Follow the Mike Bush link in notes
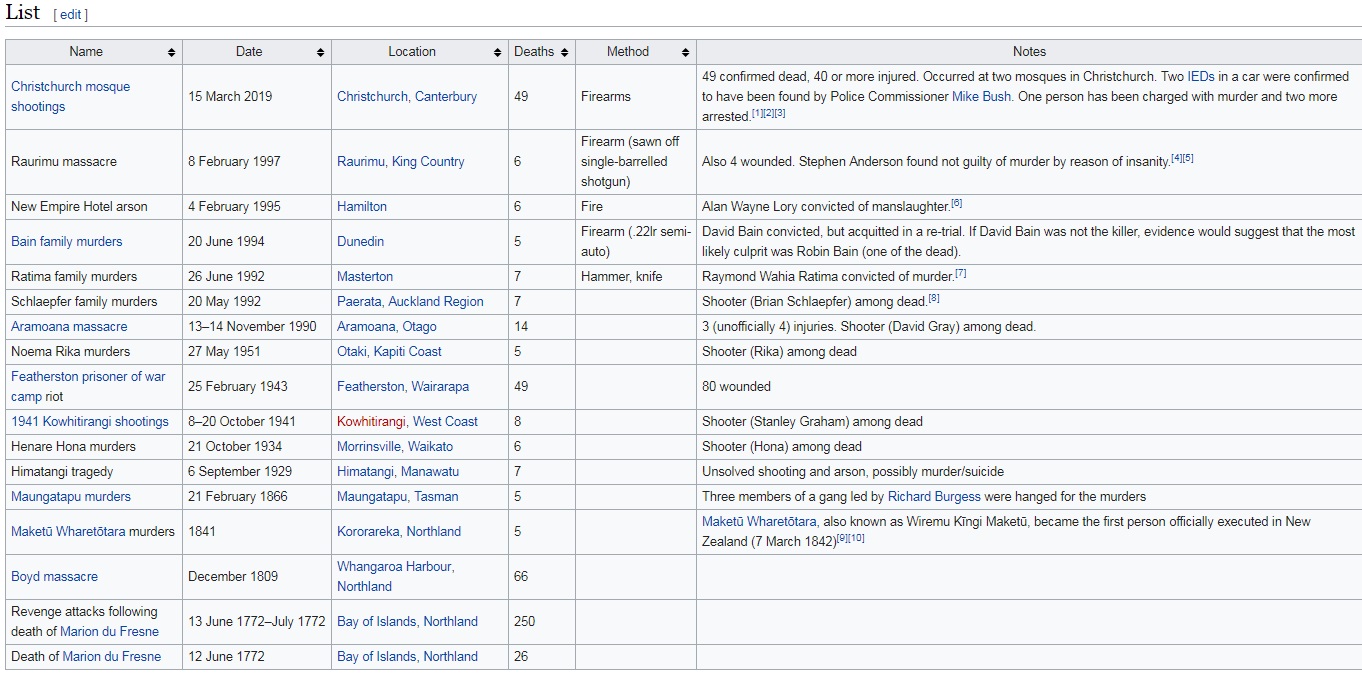The image size is (1362, 684). coord(980,96)
